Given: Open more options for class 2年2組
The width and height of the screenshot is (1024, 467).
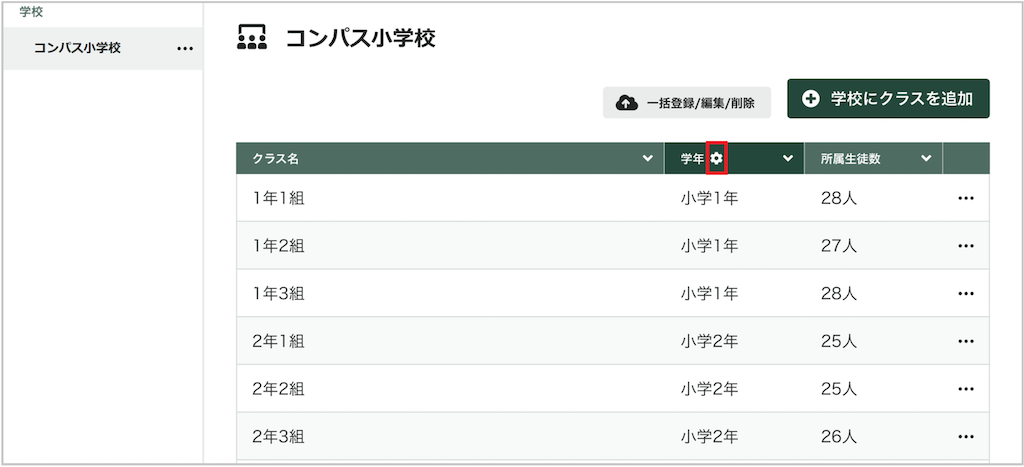Looking at the screenshot, I should click(965, 389).
